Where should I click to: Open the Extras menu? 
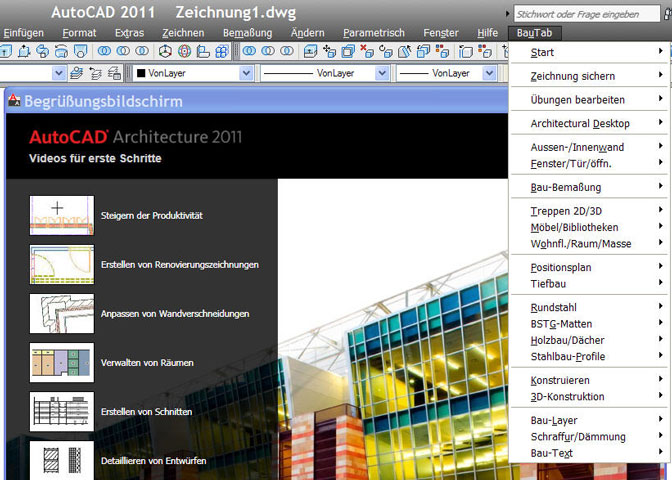129,33
